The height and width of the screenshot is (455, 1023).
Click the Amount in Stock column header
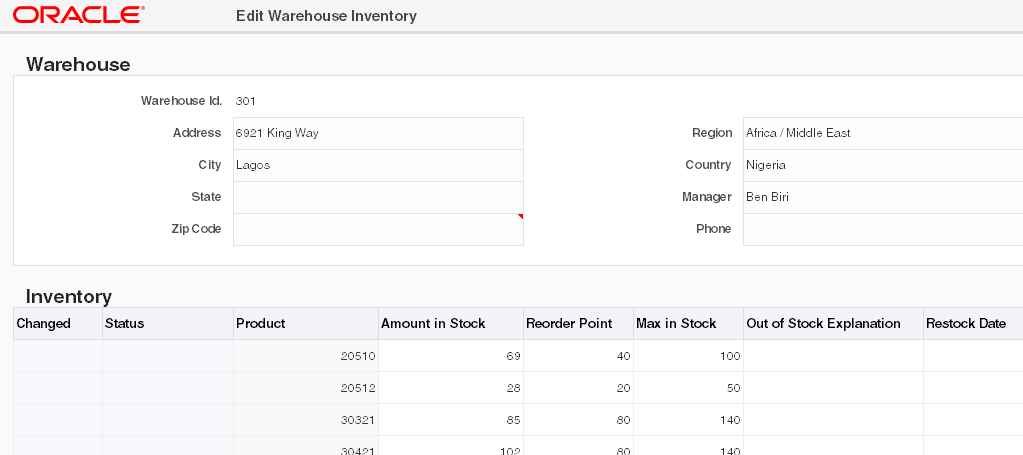451,324
